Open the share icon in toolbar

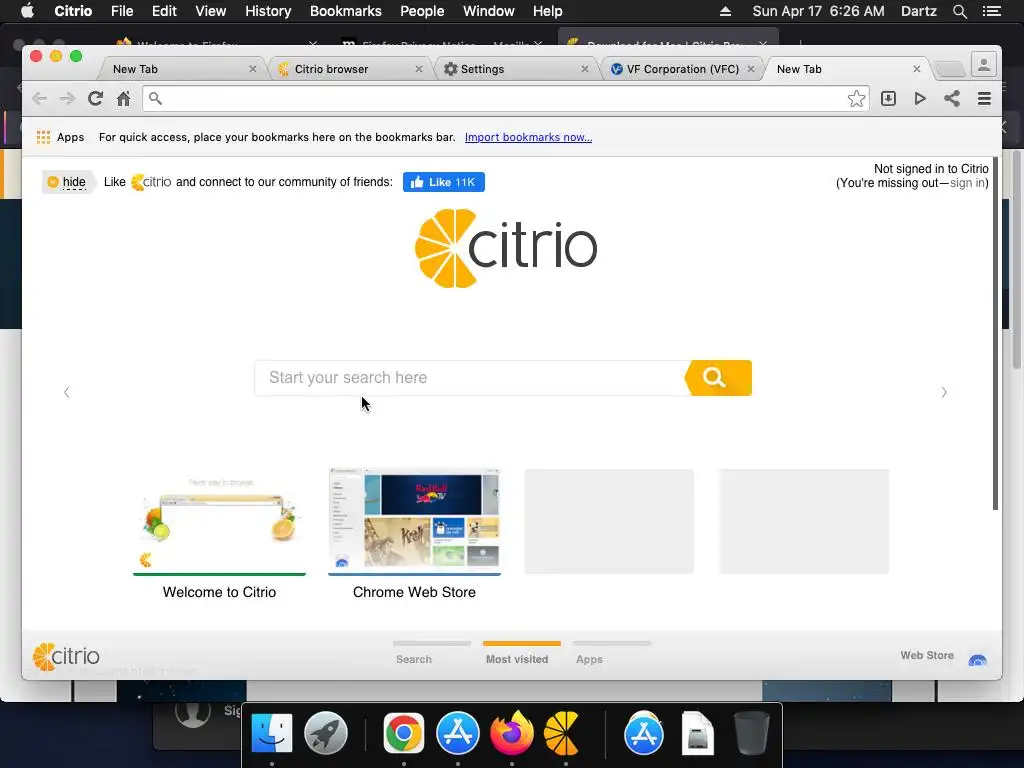point(952,99)
